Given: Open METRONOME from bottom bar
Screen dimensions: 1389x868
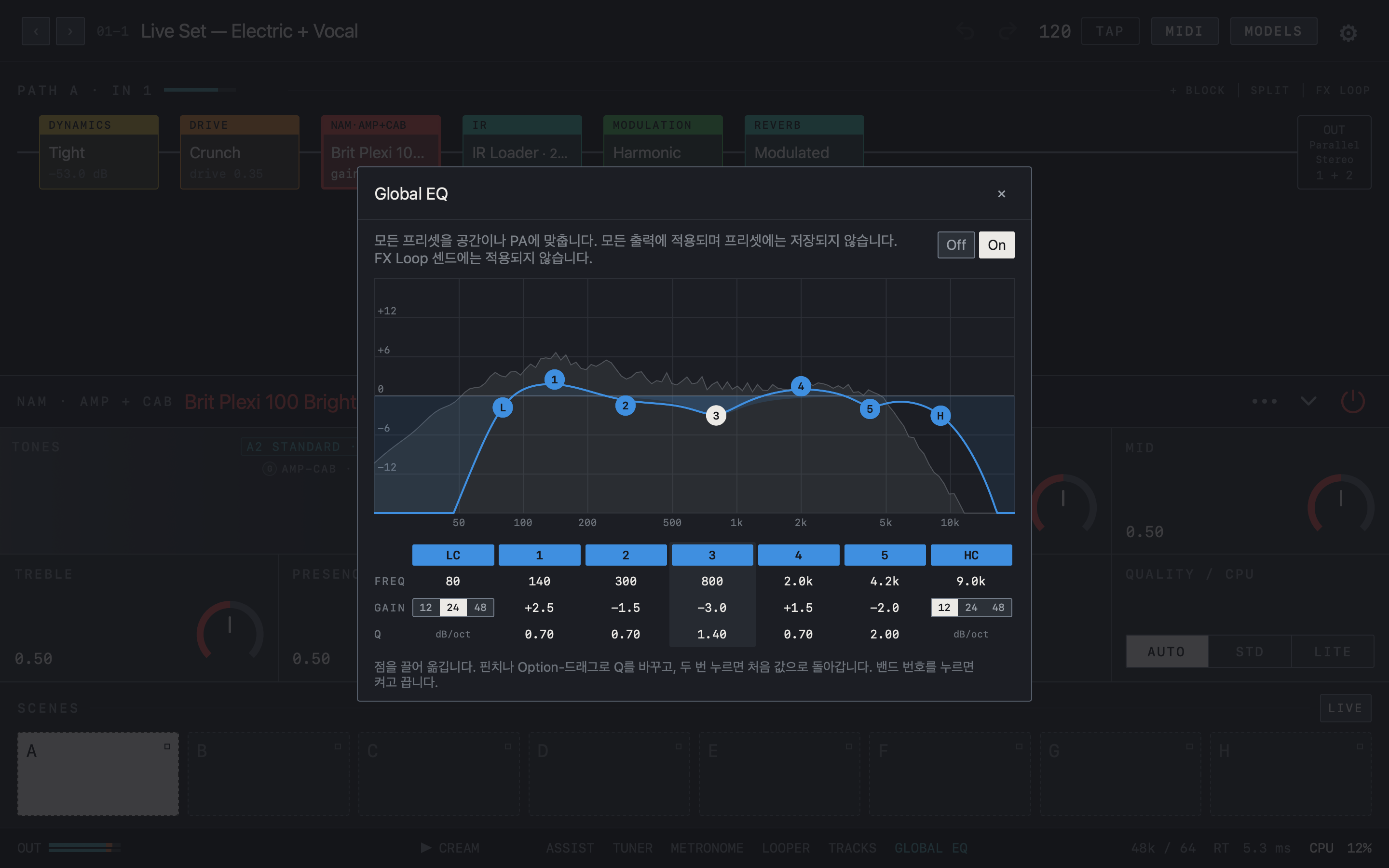Looking at the screenshot, I should (x=707, y=848).
